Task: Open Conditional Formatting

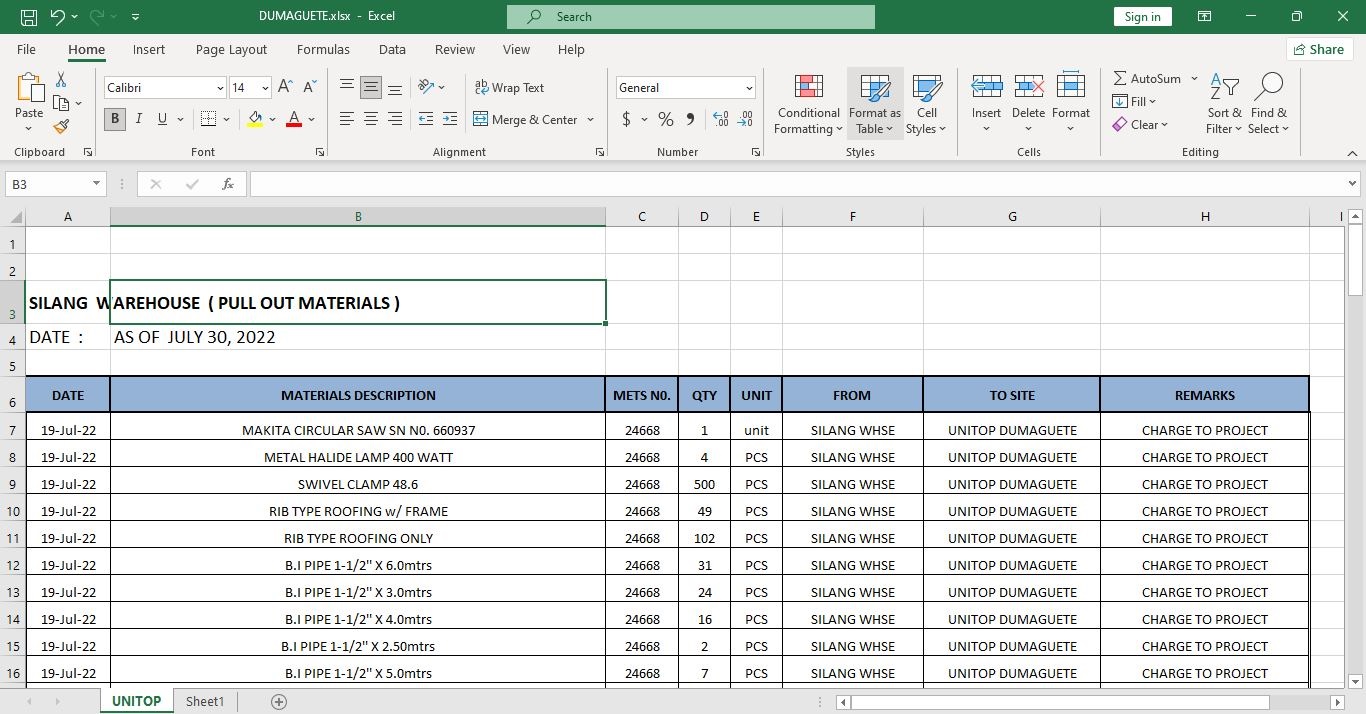Action: [x=808, y=104]
